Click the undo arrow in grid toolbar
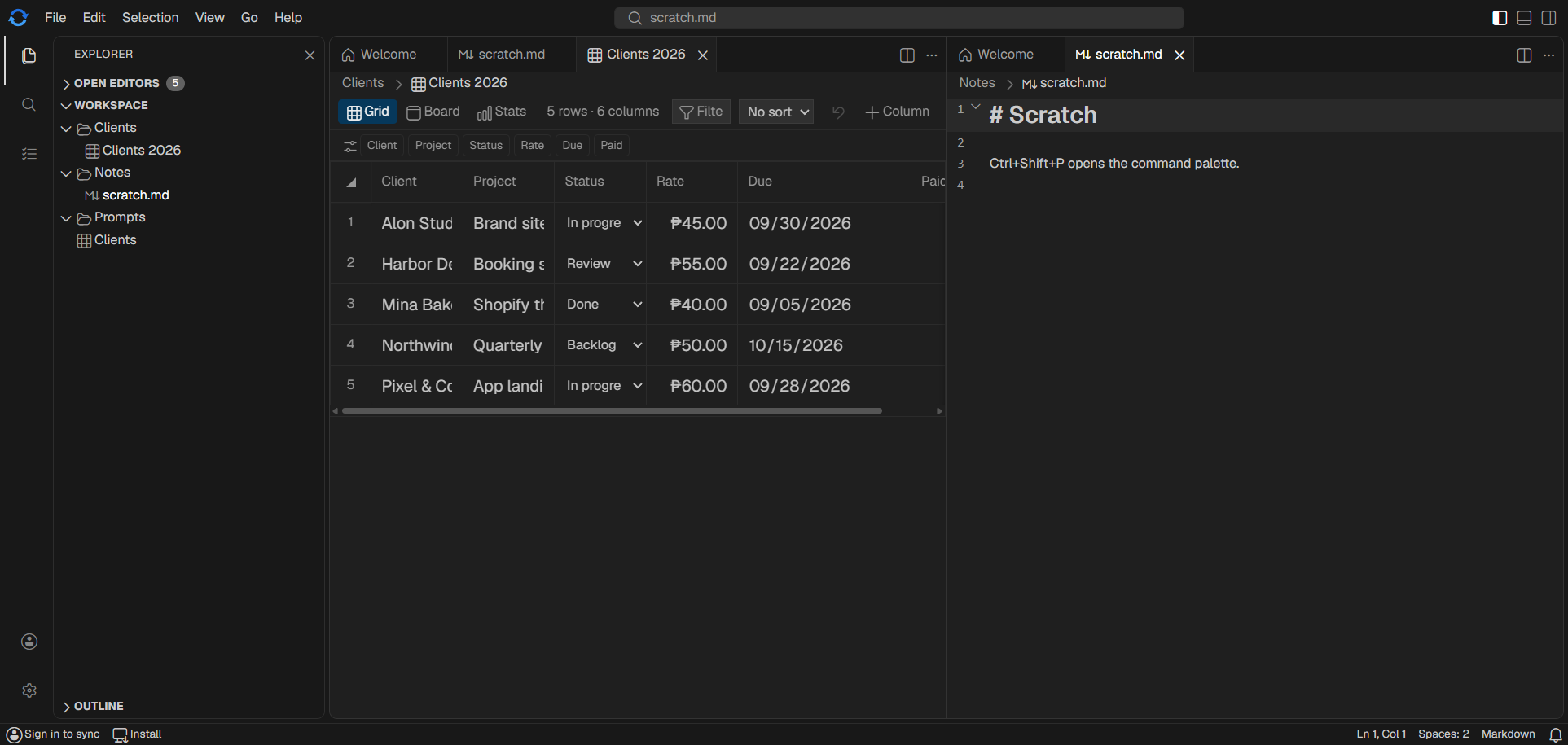The height and width of the screenshot is (745, 1568). pos(838,112)
